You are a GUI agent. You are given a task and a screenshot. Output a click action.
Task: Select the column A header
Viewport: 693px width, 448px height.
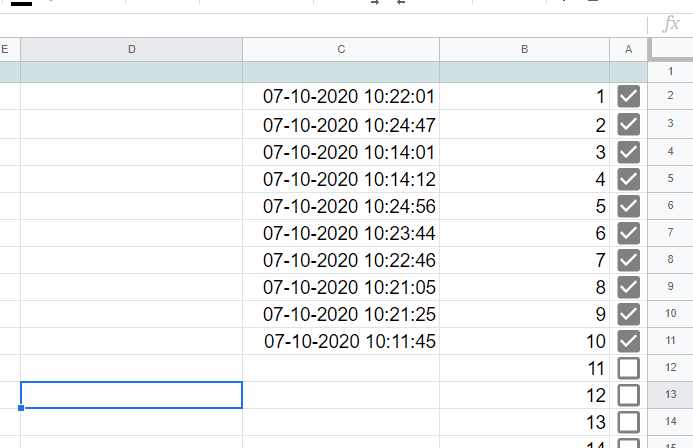[x=629, y=49]
